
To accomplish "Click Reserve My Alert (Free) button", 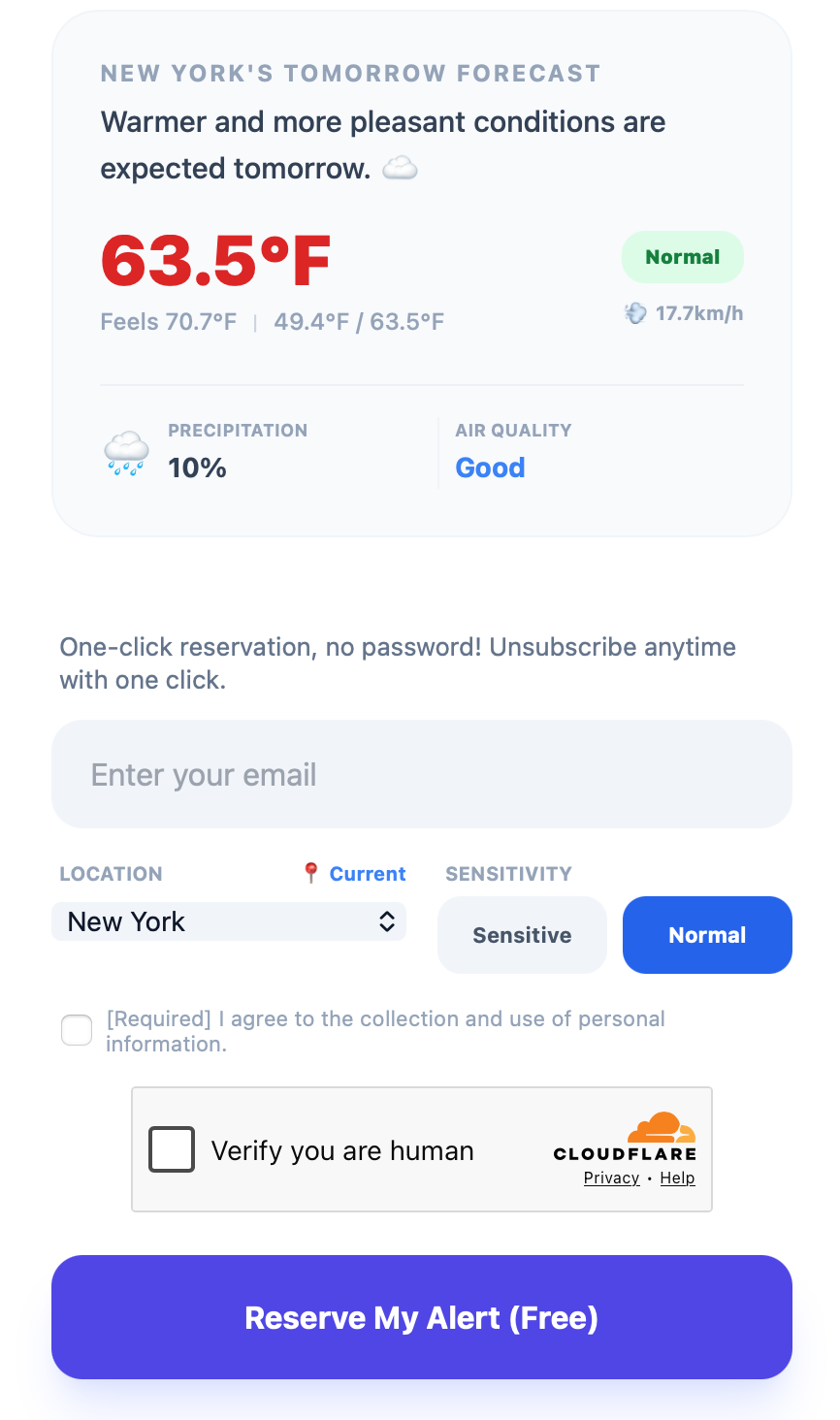I will coord(422,1317).
